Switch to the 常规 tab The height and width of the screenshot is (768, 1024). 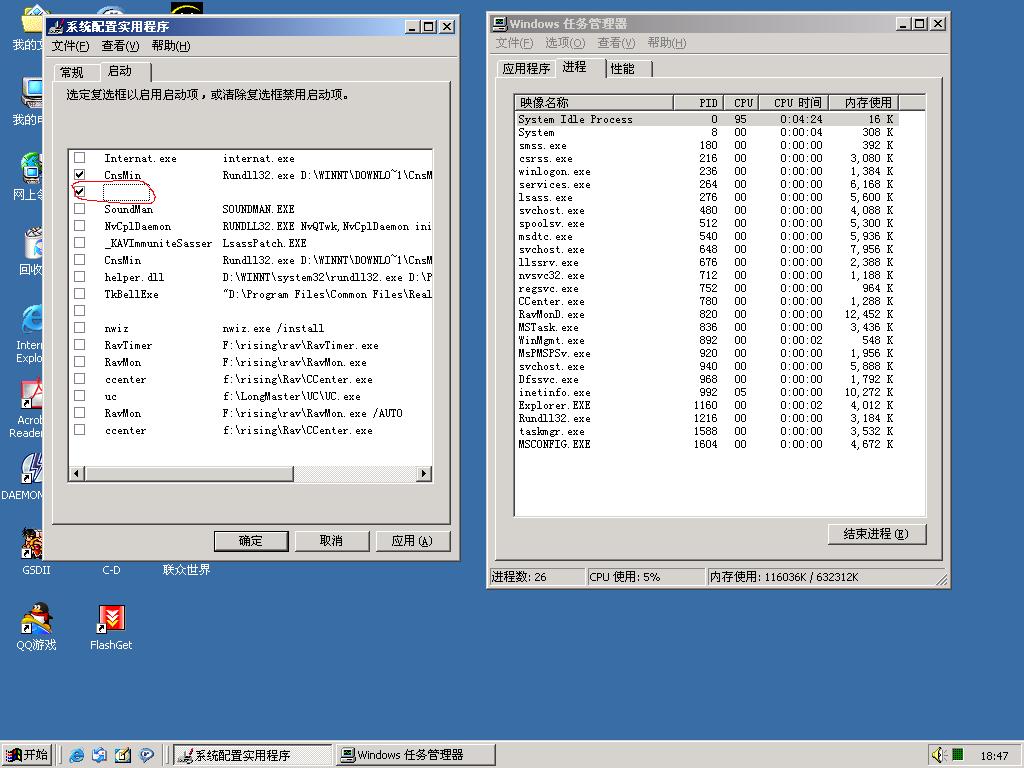[72, 72]
